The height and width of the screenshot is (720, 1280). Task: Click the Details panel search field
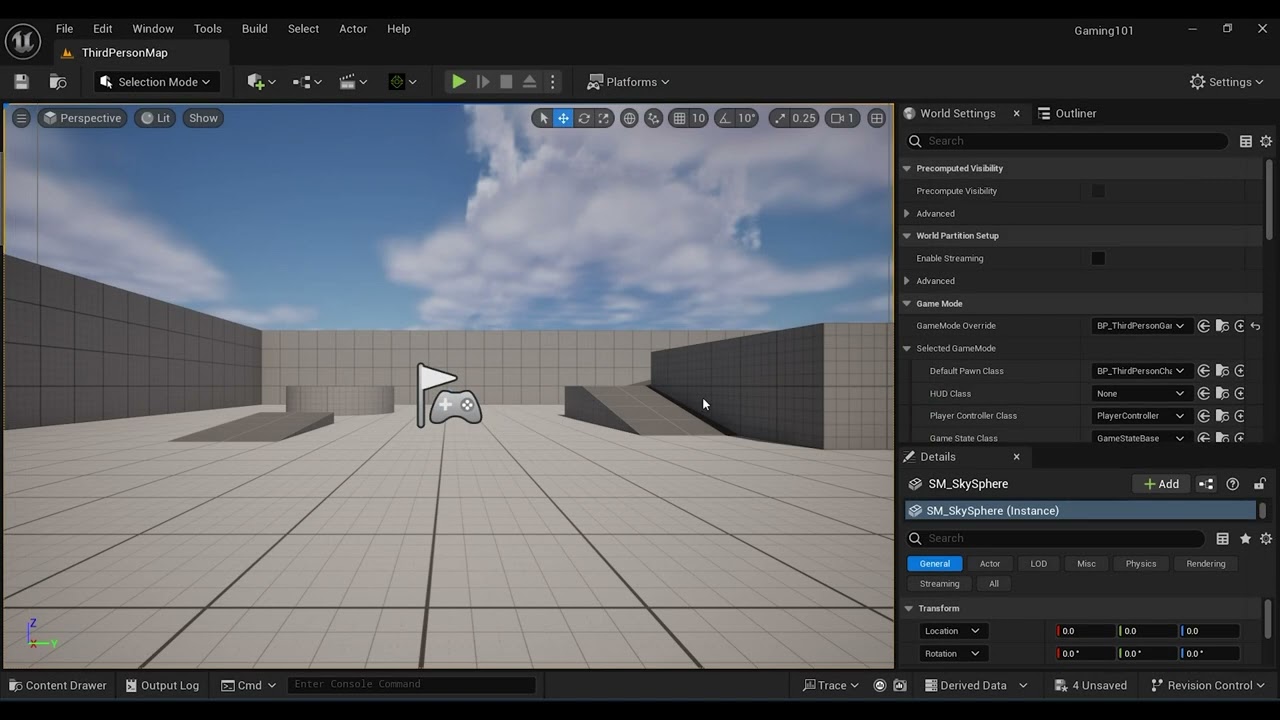point(1055,538)
